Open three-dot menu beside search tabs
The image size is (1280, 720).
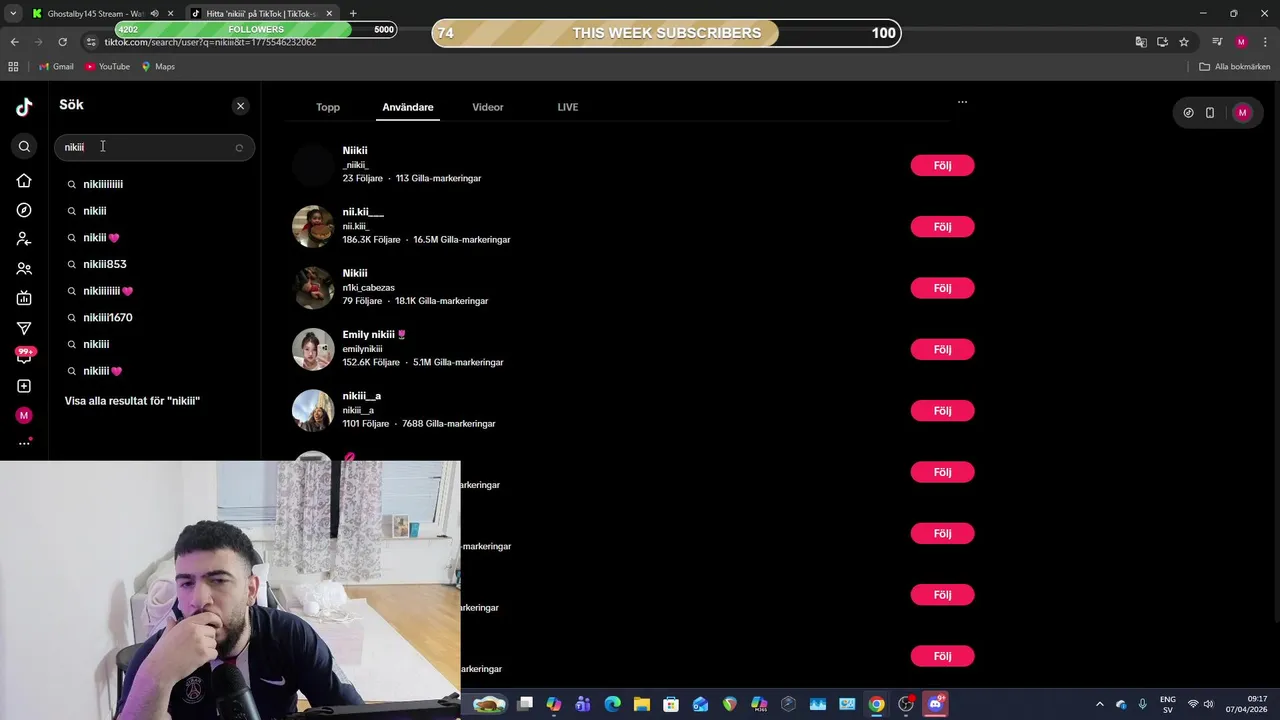962,102
